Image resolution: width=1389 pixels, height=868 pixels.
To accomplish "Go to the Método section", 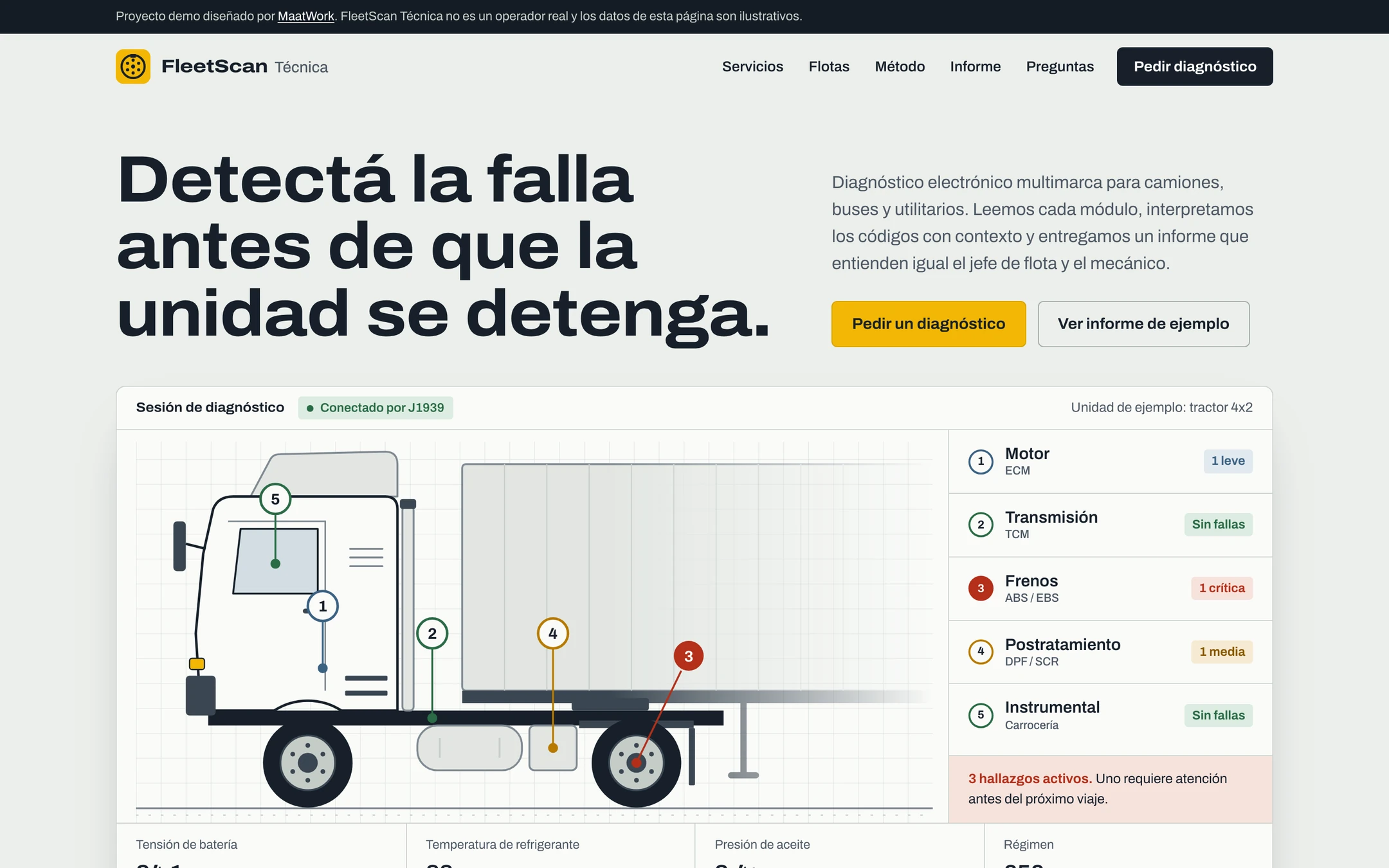I will pyautogui.click(x=900, y=66).
